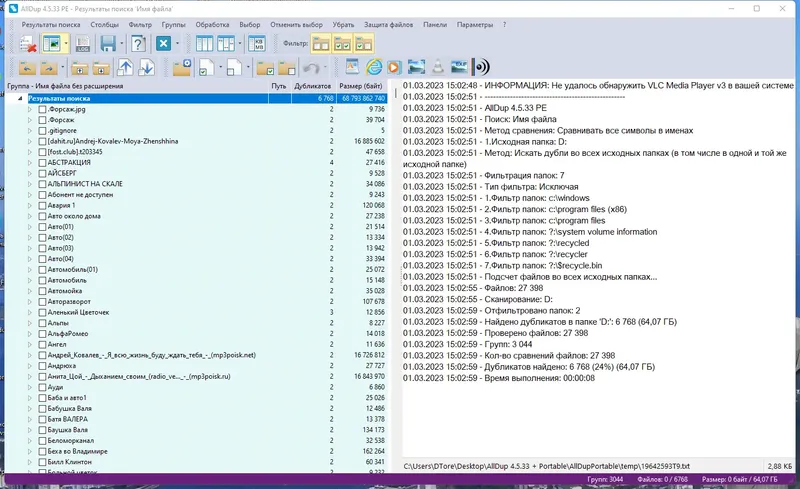
Task: Expand the Бабушка Валя group
Action: tap(30, 409)
